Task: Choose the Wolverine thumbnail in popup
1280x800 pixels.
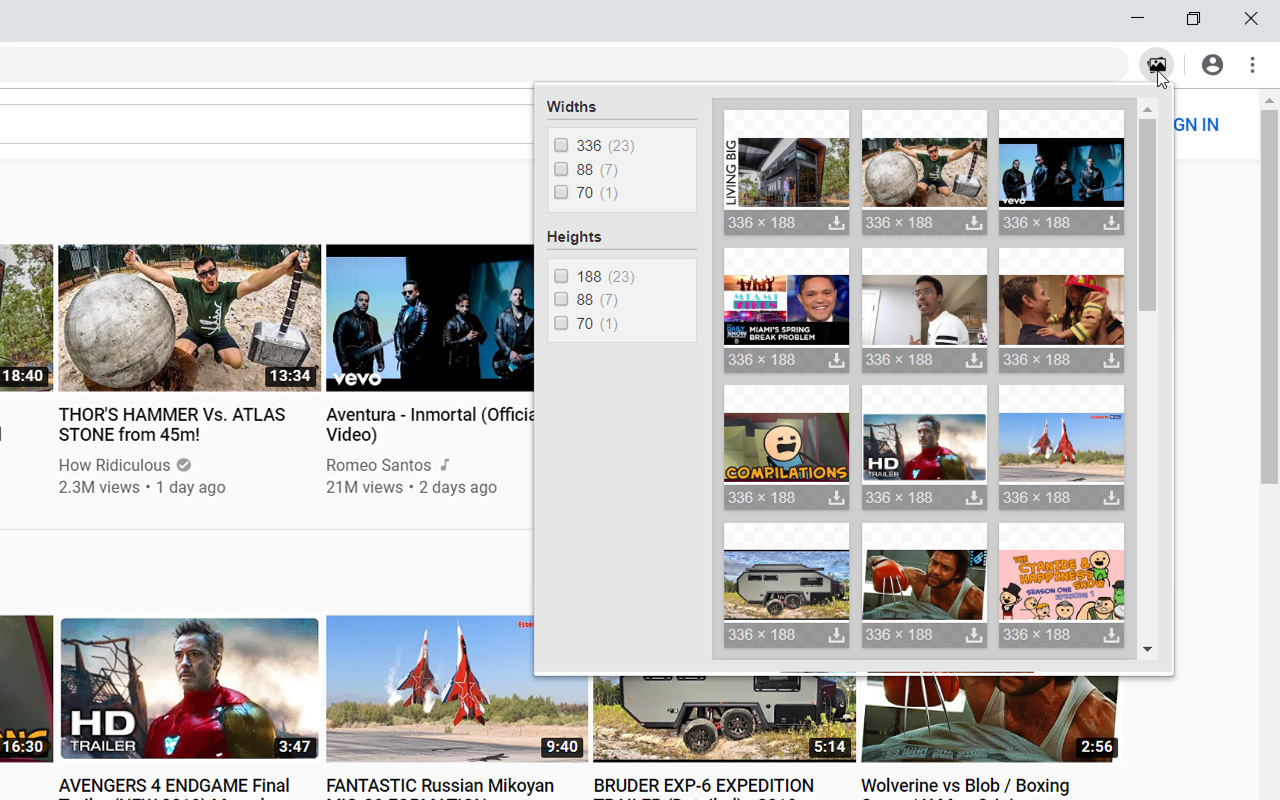Action: 924,585
